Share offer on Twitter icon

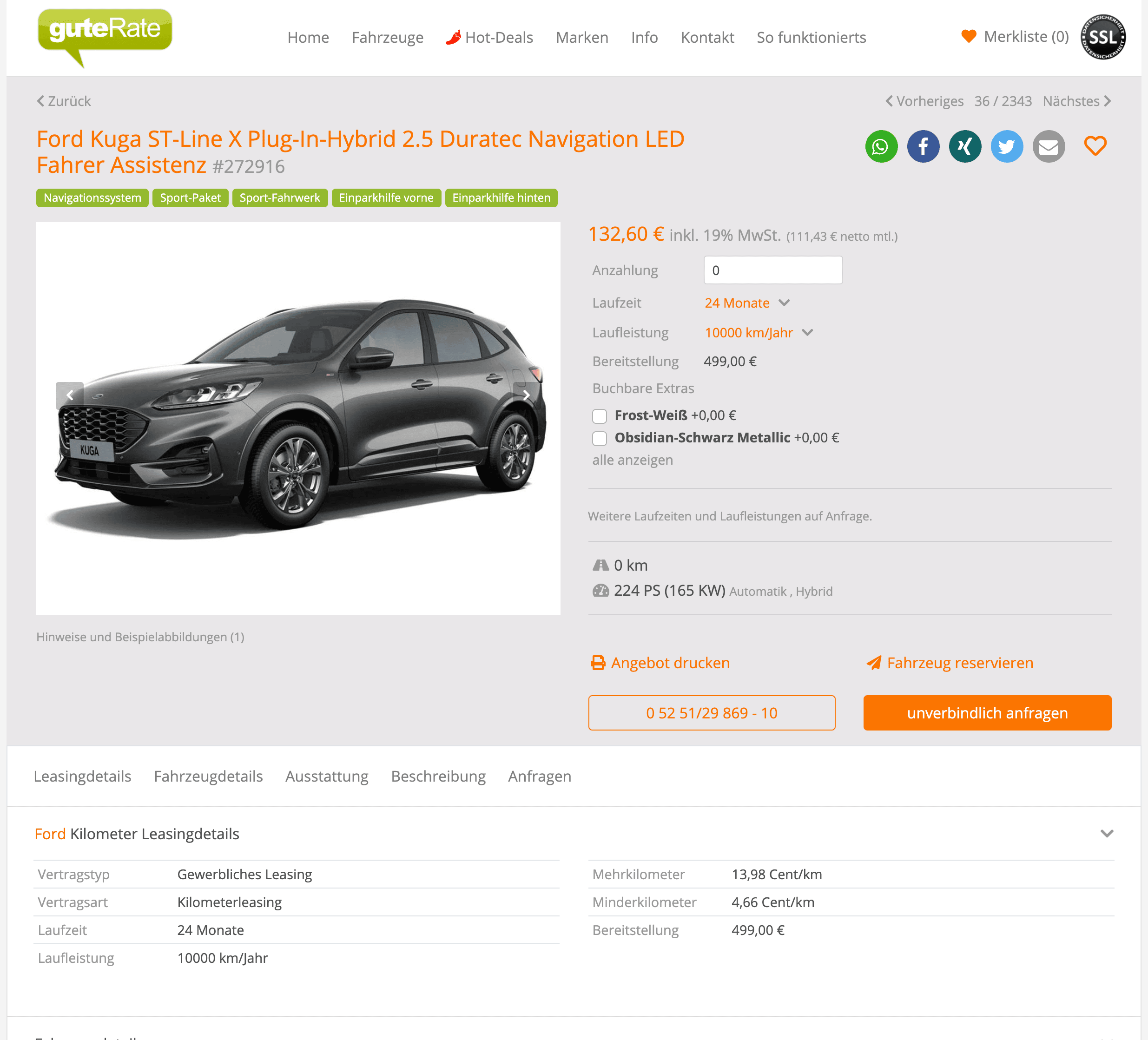coord(1006,146)
